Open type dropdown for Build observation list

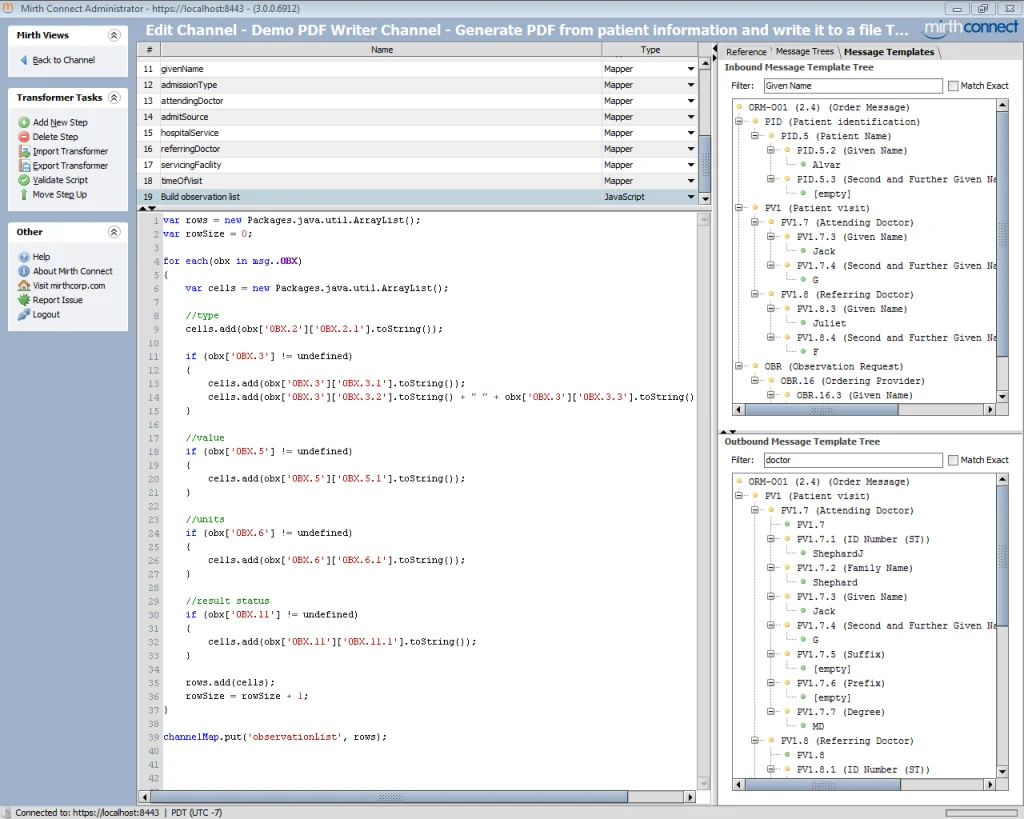point(690,197)
